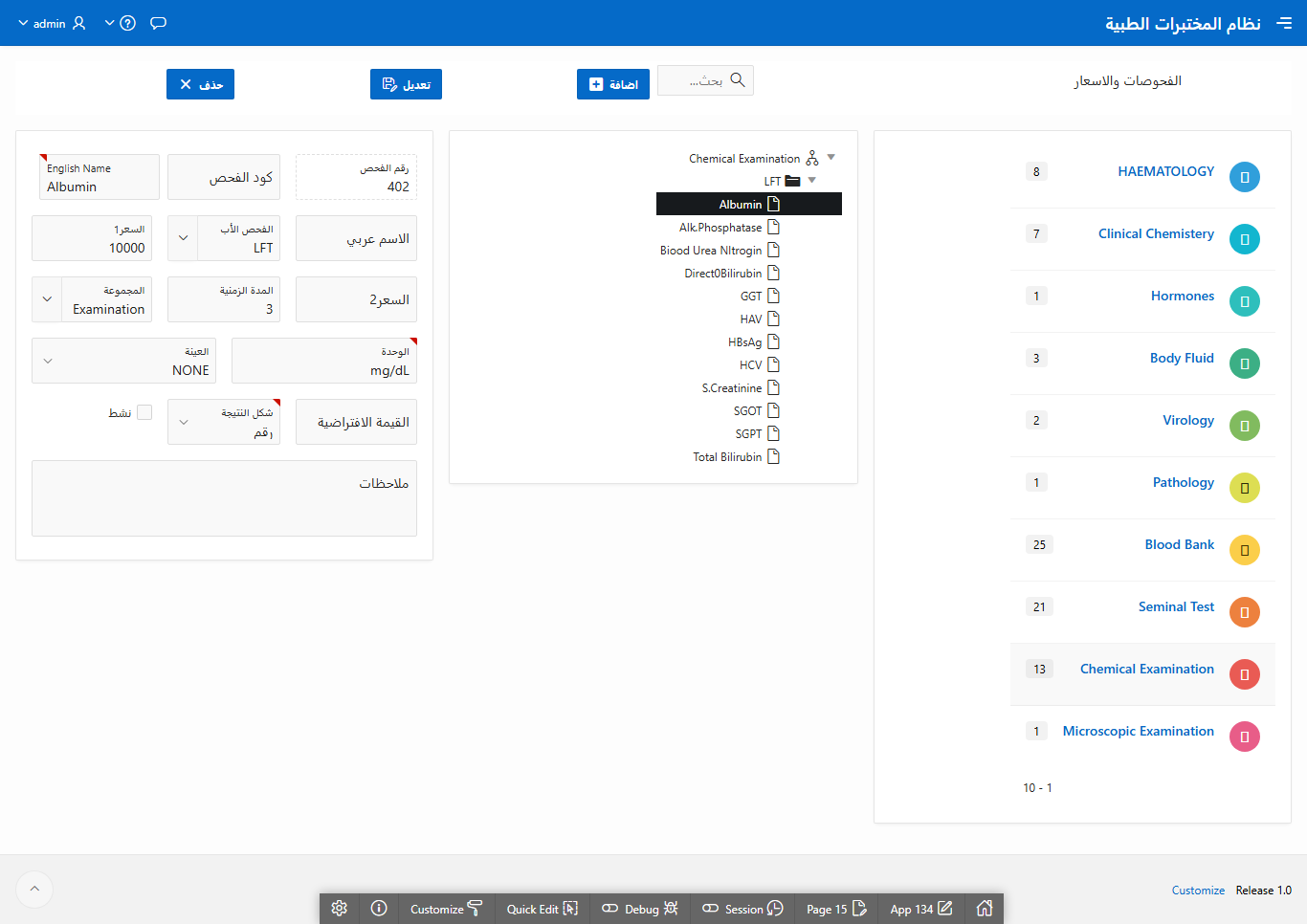Select SGPT in the tree

(758, 433)
